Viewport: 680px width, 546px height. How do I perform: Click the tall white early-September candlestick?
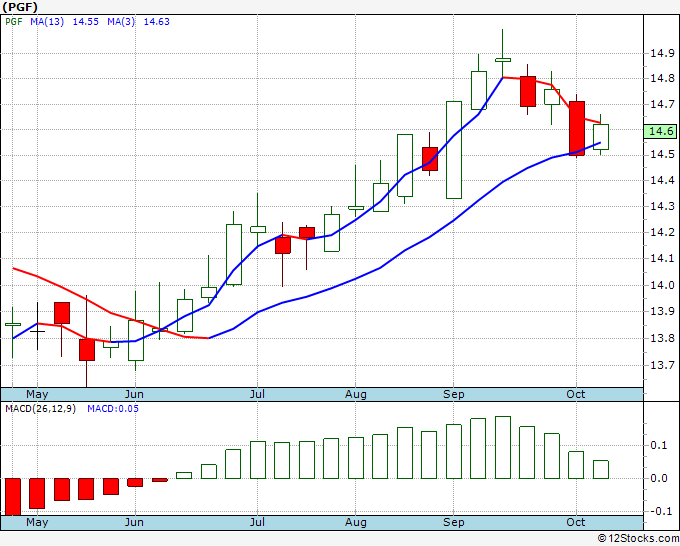(x=454, y=150)
